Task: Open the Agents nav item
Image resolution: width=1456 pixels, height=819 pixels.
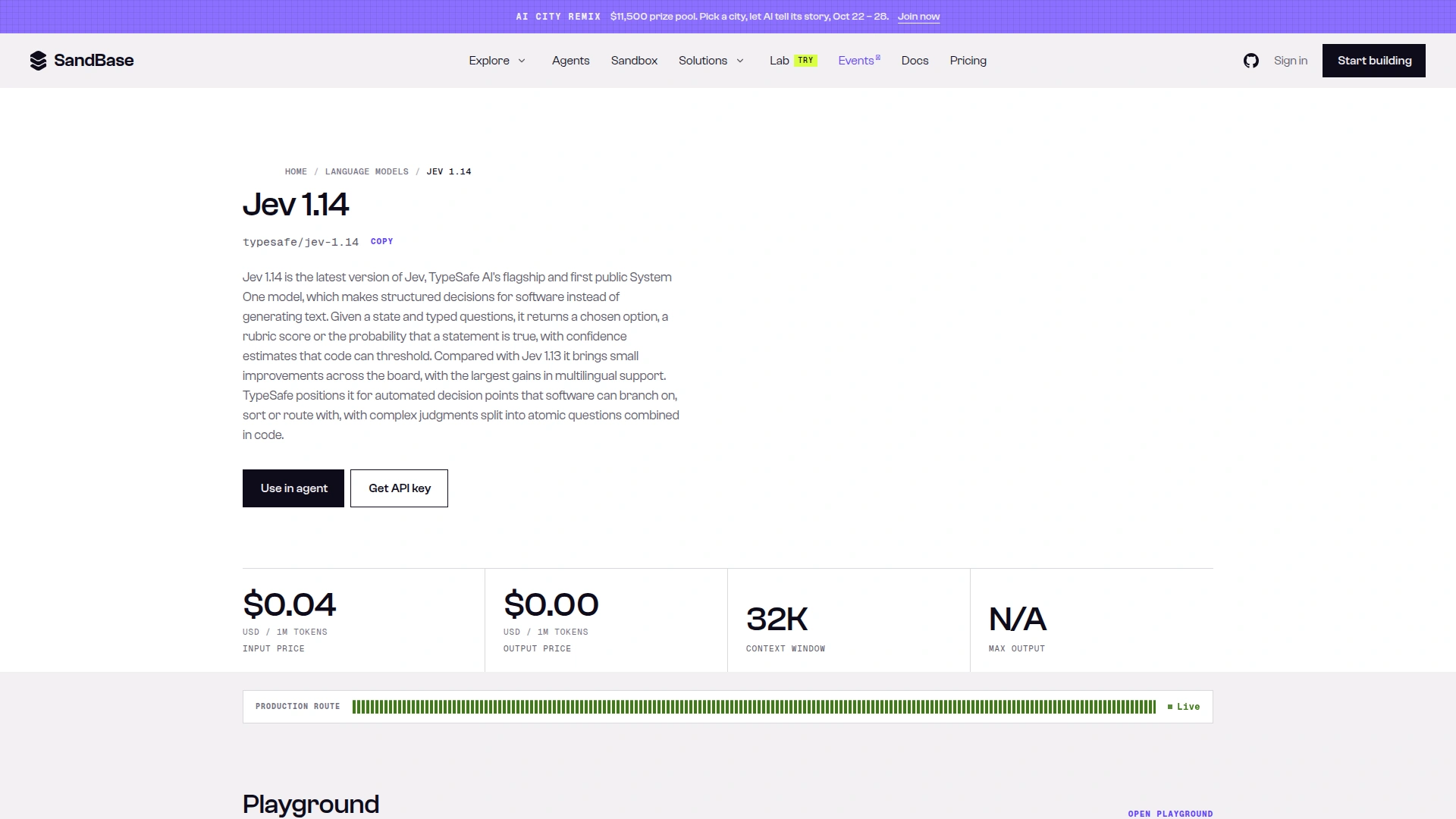Action: pos(570,61)
